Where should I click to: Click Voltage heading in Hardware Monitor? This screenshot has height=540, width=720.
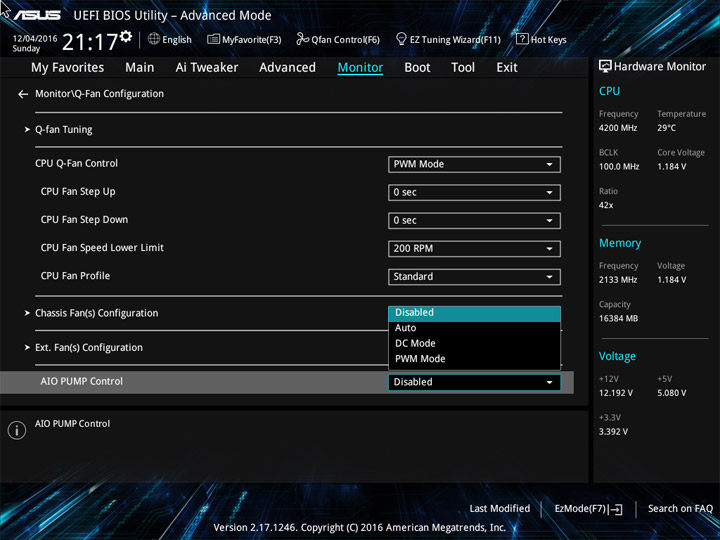coord(617,356)
